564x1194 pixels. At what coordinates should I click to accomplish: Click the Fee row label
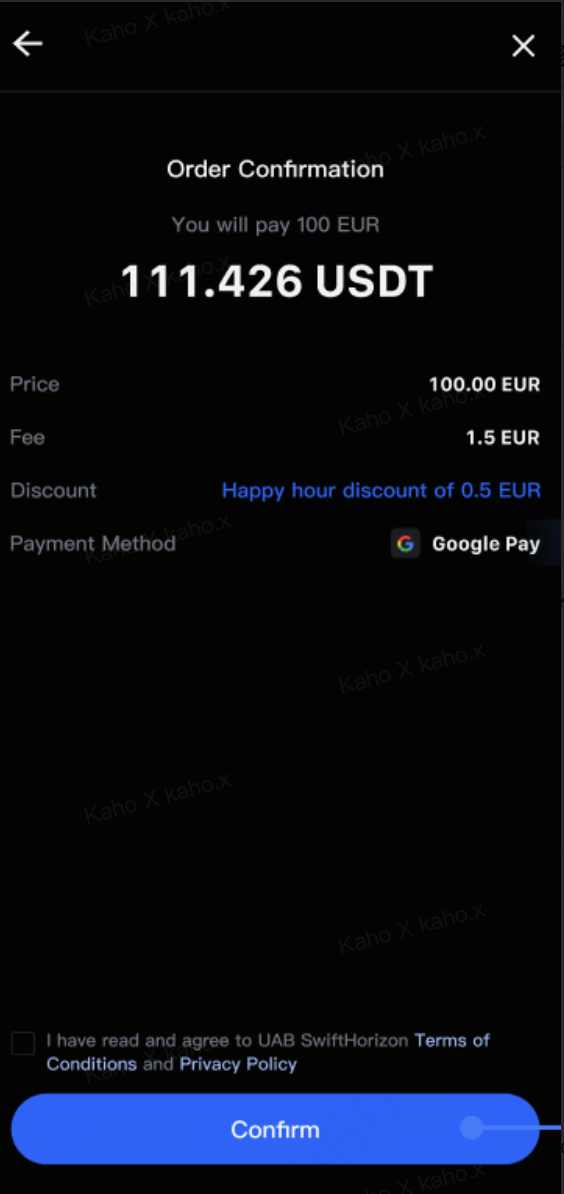(x=27, y=438)
